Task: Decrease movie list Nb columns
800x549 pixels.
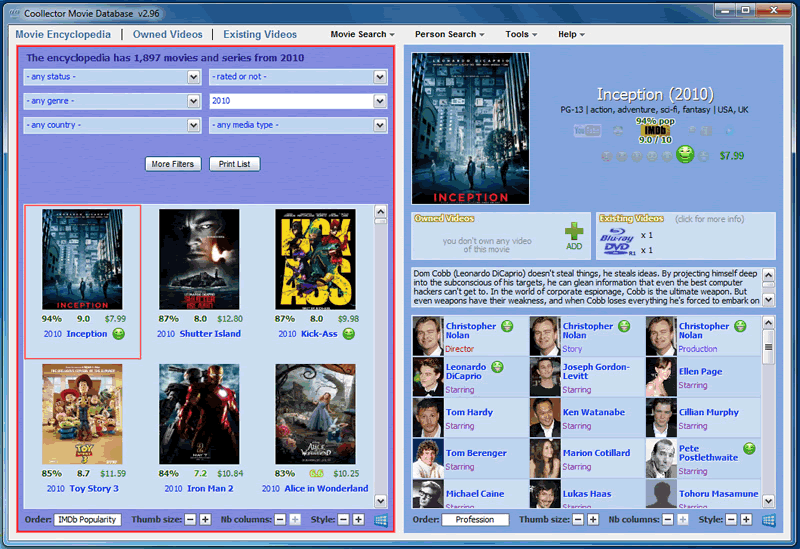Action: pos(280,519)
